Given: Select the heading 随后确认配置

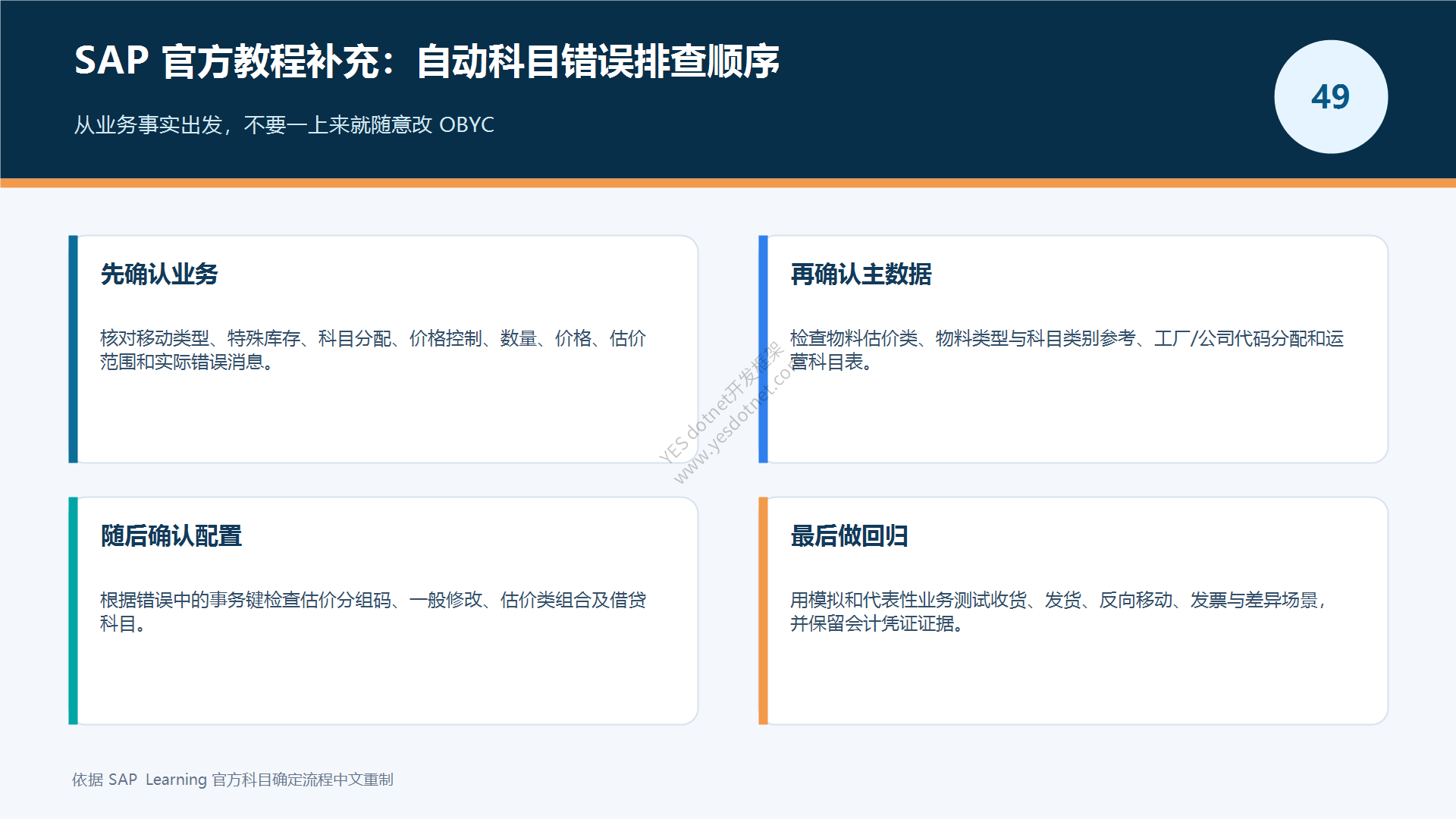Looking at the screenshot, I should point(171,535).
